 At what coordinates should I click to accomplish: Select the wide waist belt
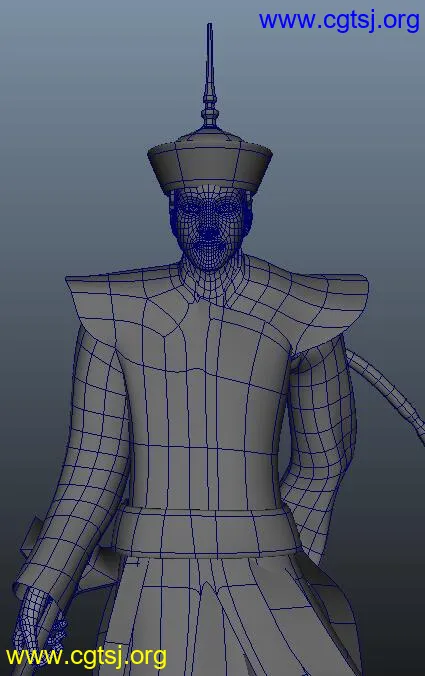point(207,532)
